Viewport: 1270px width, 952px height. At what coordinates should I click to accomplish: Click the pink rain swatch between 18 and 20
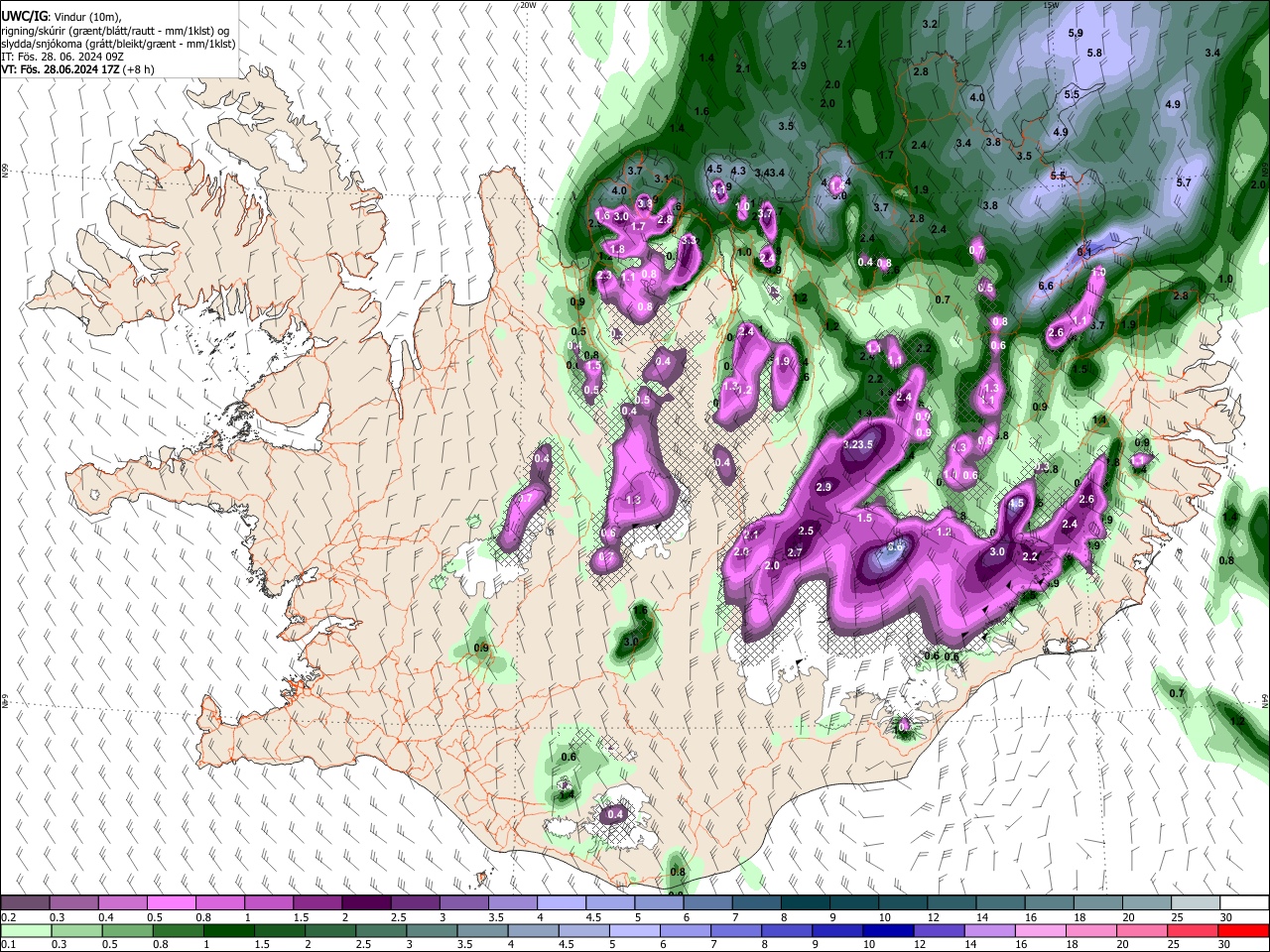pos(1089,930)
